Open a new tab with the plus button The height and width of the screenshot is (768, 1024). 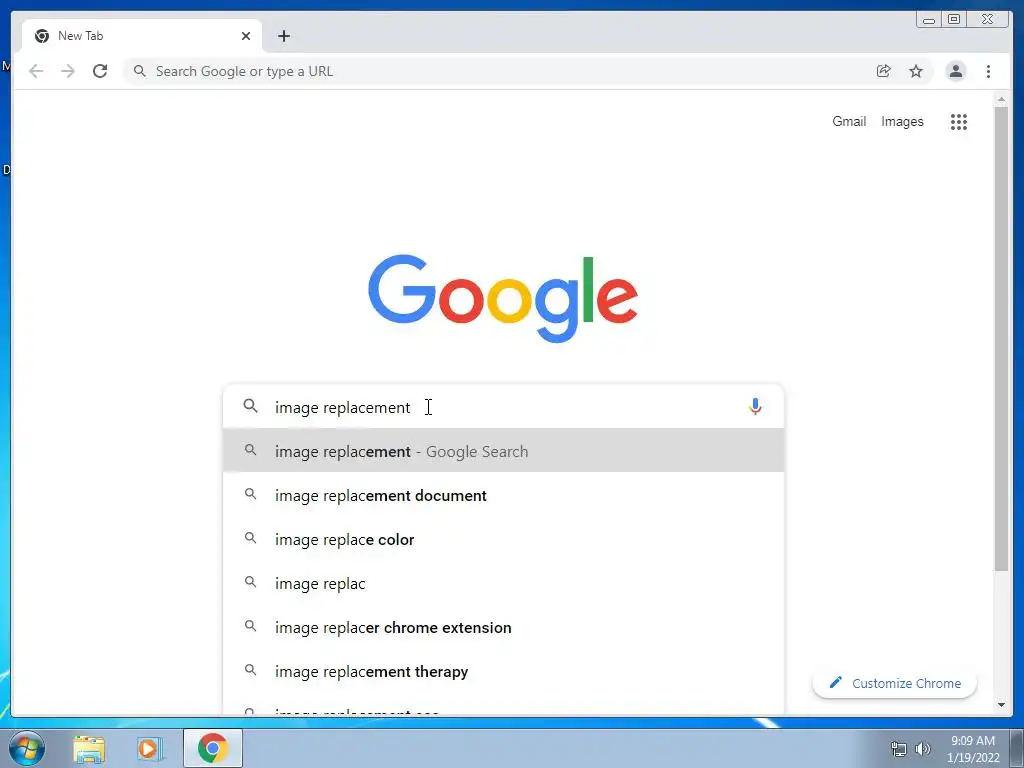point(283,36)
